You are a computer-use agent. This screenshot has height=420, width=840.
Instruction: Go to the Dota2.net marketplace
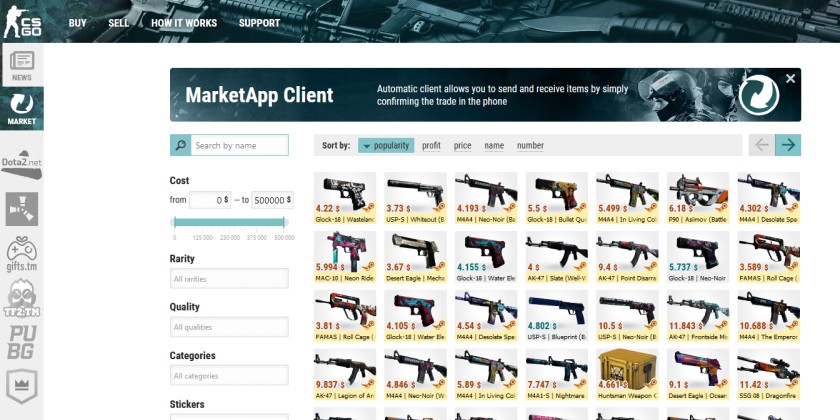coord(21,161)
